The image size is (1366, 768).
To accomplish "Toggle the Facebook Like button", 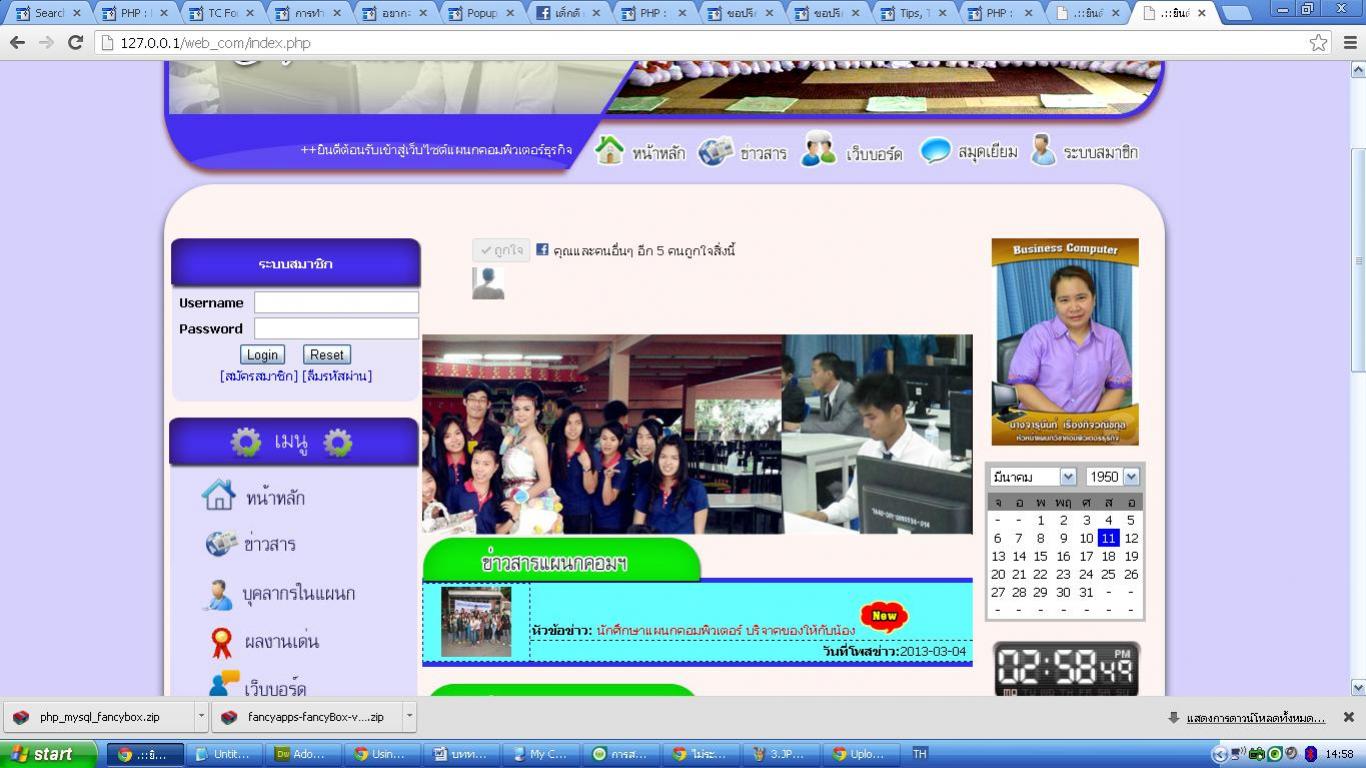I will tap(501, 250).
